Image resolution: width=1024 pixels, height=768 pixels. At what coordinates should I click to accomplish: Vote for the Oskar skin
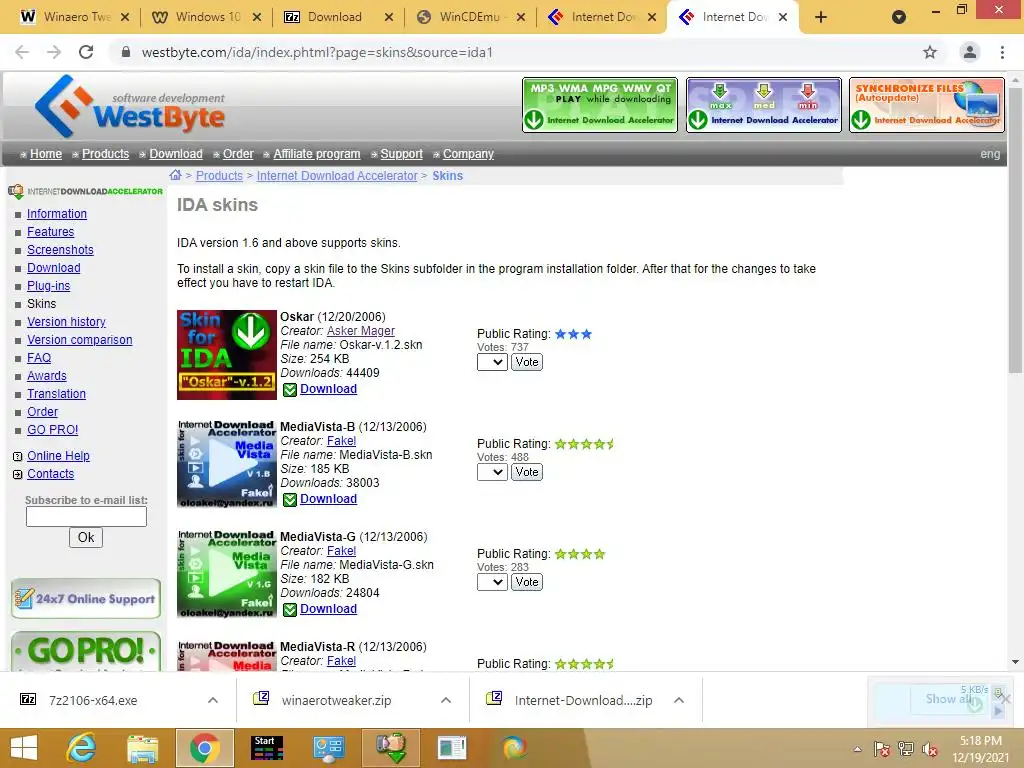tap(527, 362)
